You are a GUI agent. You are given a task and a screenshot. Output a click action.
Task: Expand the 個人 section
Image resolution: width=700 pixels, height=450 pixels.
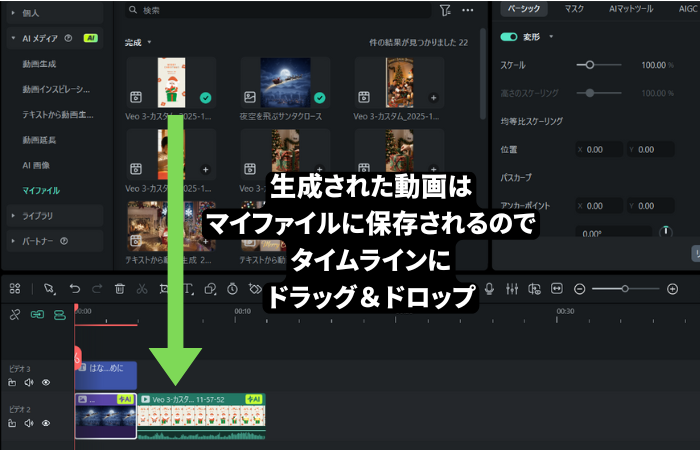12,13
